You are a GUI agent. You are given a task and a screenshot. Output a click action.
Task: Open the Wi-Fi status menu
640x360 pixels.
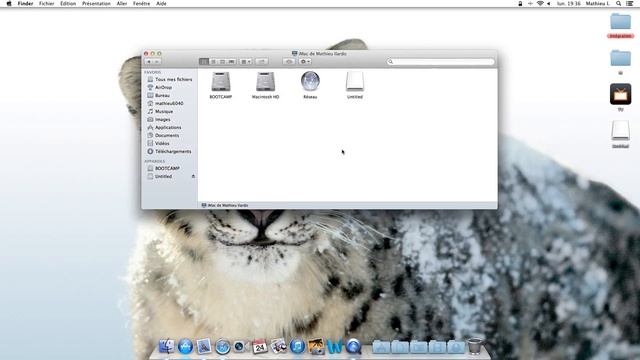point(540,3)
